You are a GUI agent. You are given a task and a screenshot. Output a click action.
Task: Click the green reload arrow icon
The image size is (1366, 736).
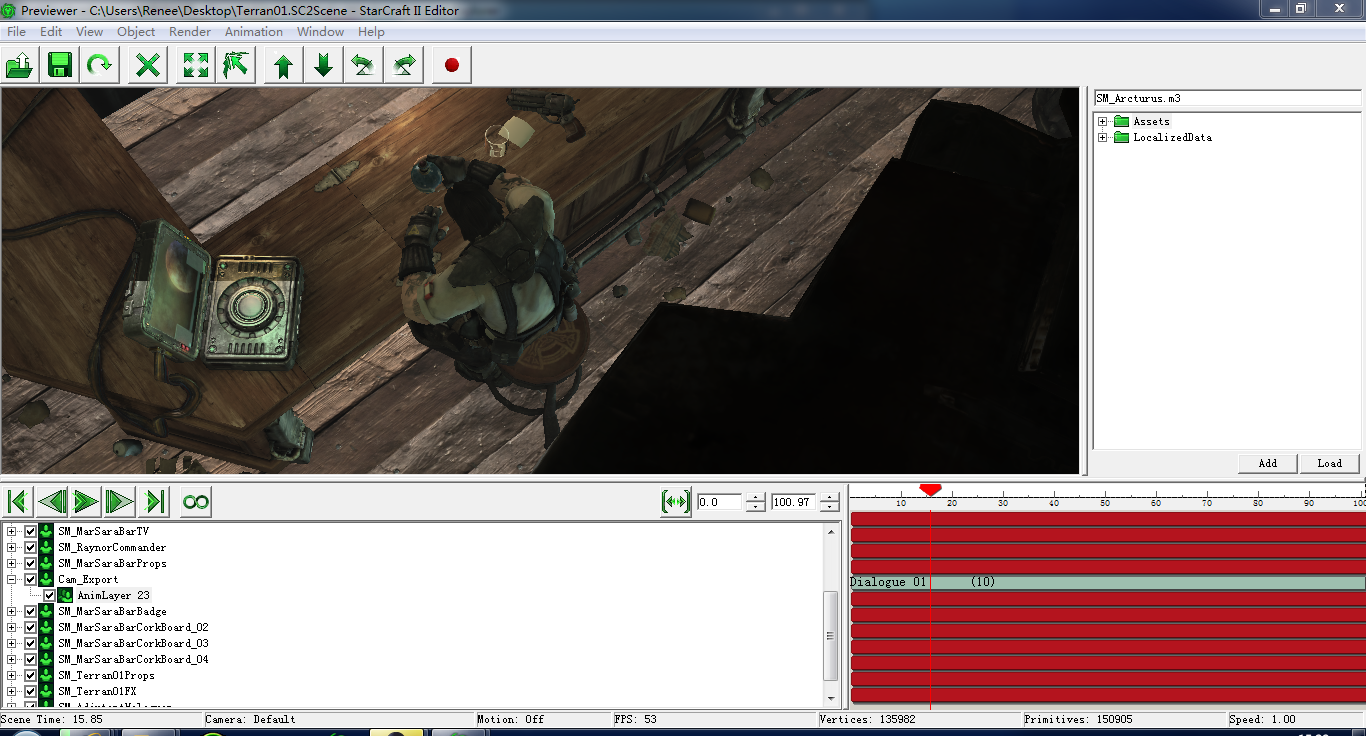click(x=100, y=66)
